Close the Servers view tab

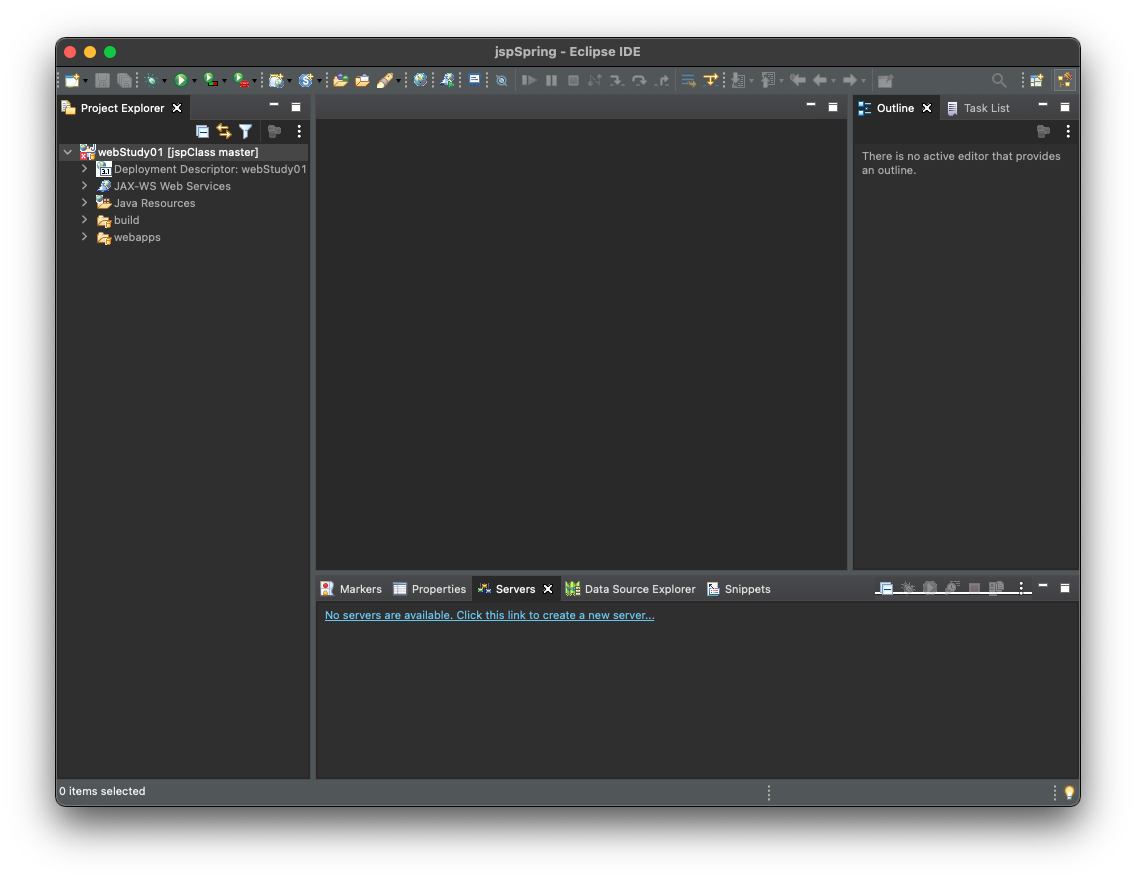point(548,589)
